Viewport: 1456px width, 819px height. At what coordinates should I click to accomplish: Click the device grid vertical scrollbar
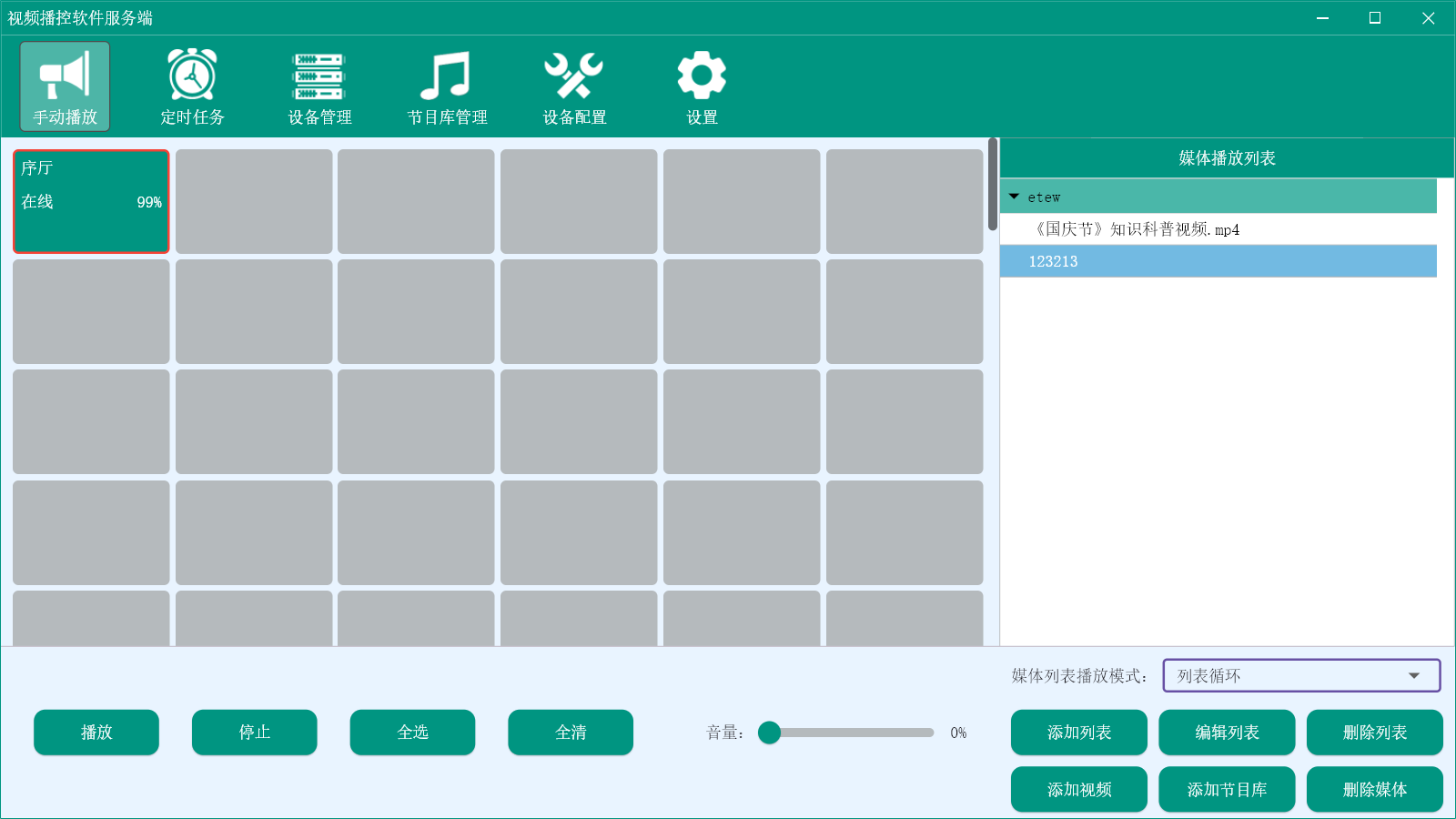tap(993, 184)
